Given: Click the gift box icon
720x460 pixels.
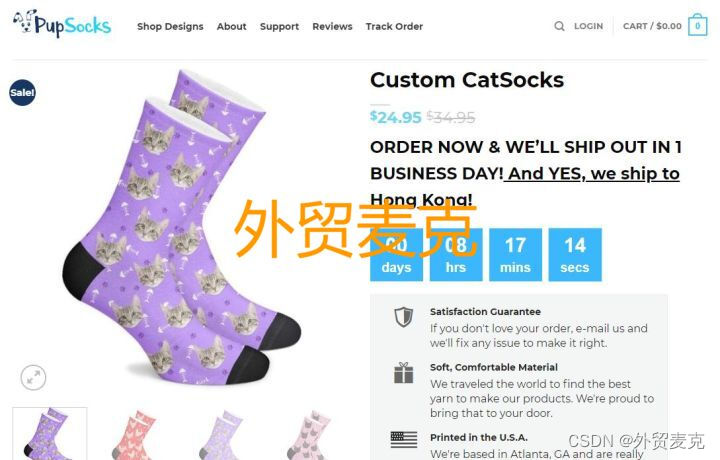Looking at the screenshot, I should 404,373.
